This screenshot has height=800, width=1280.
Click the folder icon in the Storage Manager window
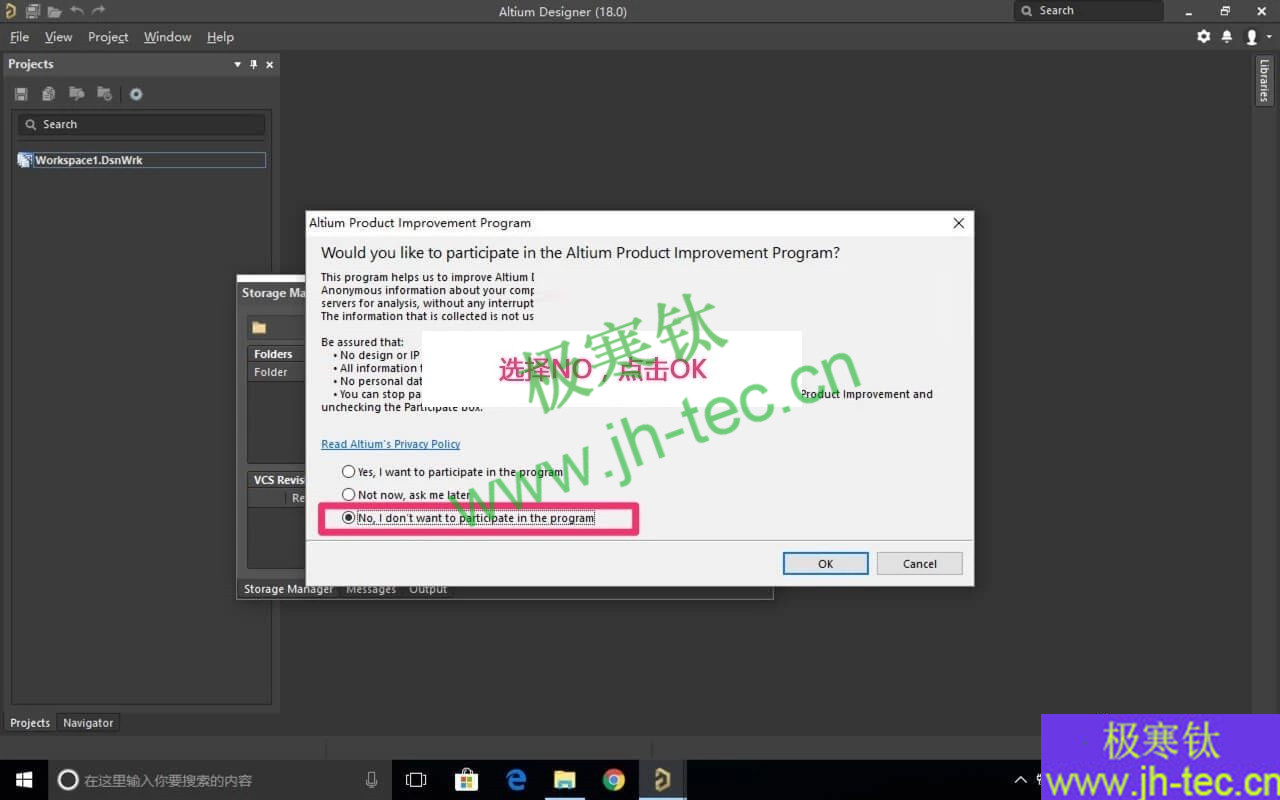pyautogui.click(x=259, y=328)
